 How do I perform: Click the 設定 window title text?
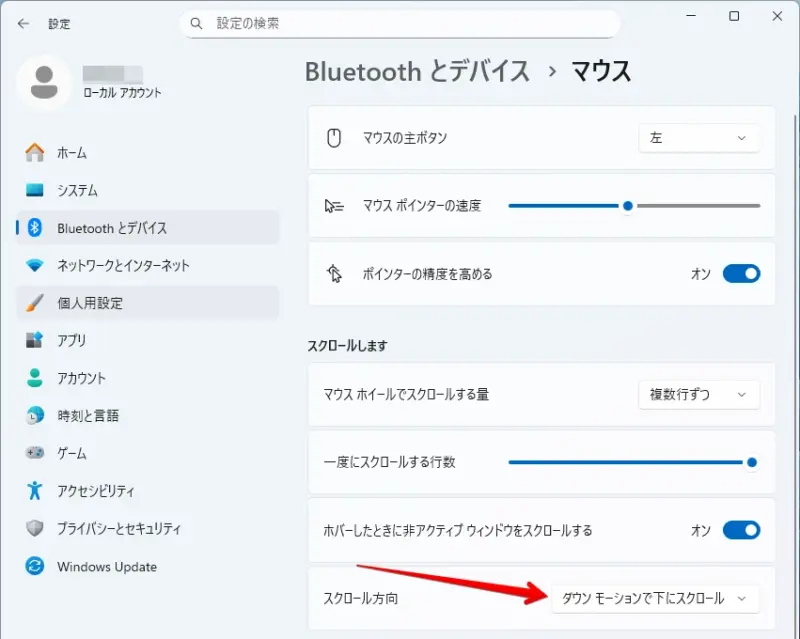coord(59,24)
